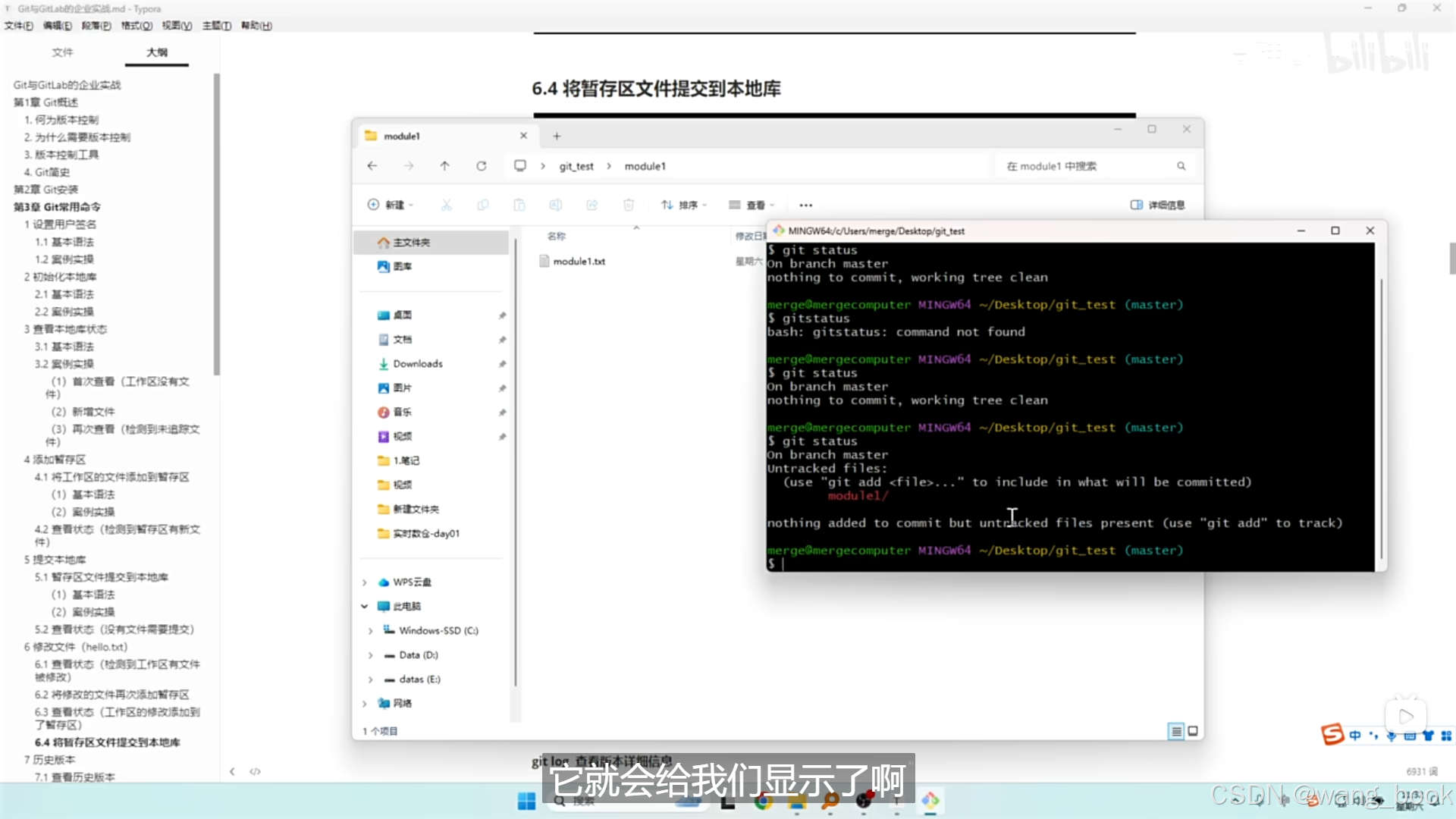Open 主文件夹 in Explorer sidebar
Viewport: 1456px width, 819px height.
[x=432, y=242]
